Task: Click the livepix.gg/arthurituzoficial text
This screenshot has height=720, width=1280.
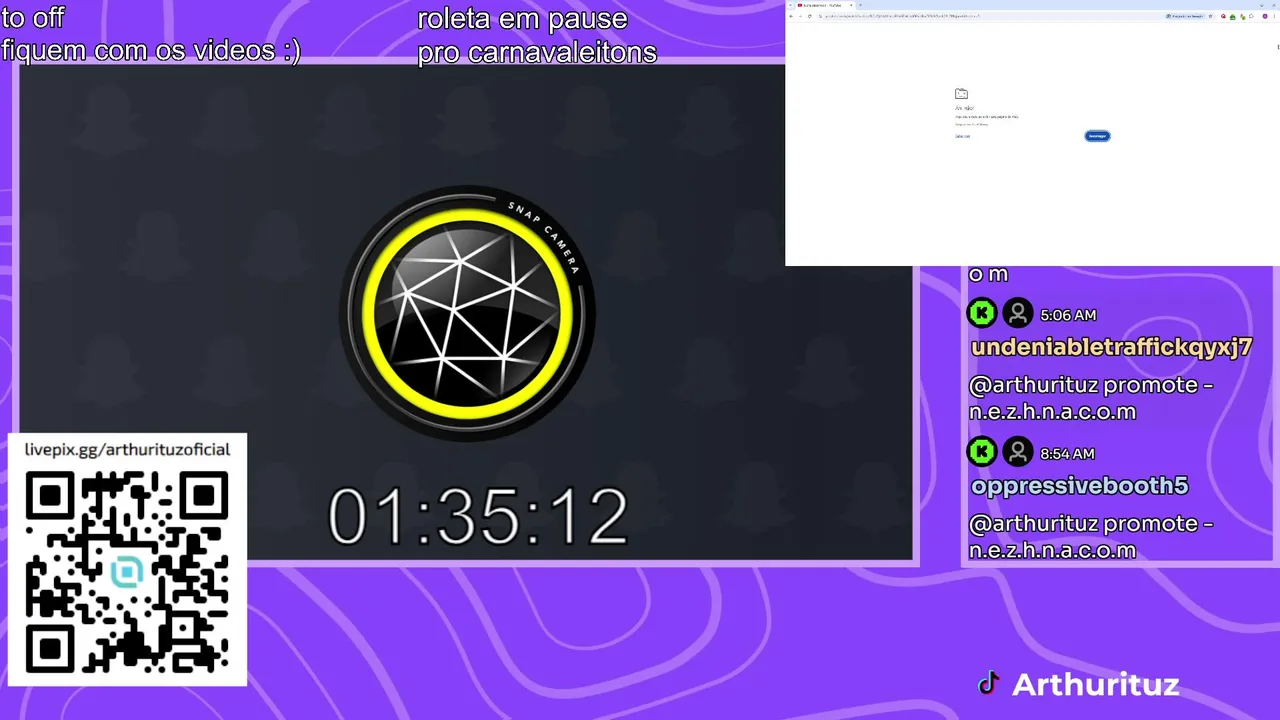Action: [127, 450]
